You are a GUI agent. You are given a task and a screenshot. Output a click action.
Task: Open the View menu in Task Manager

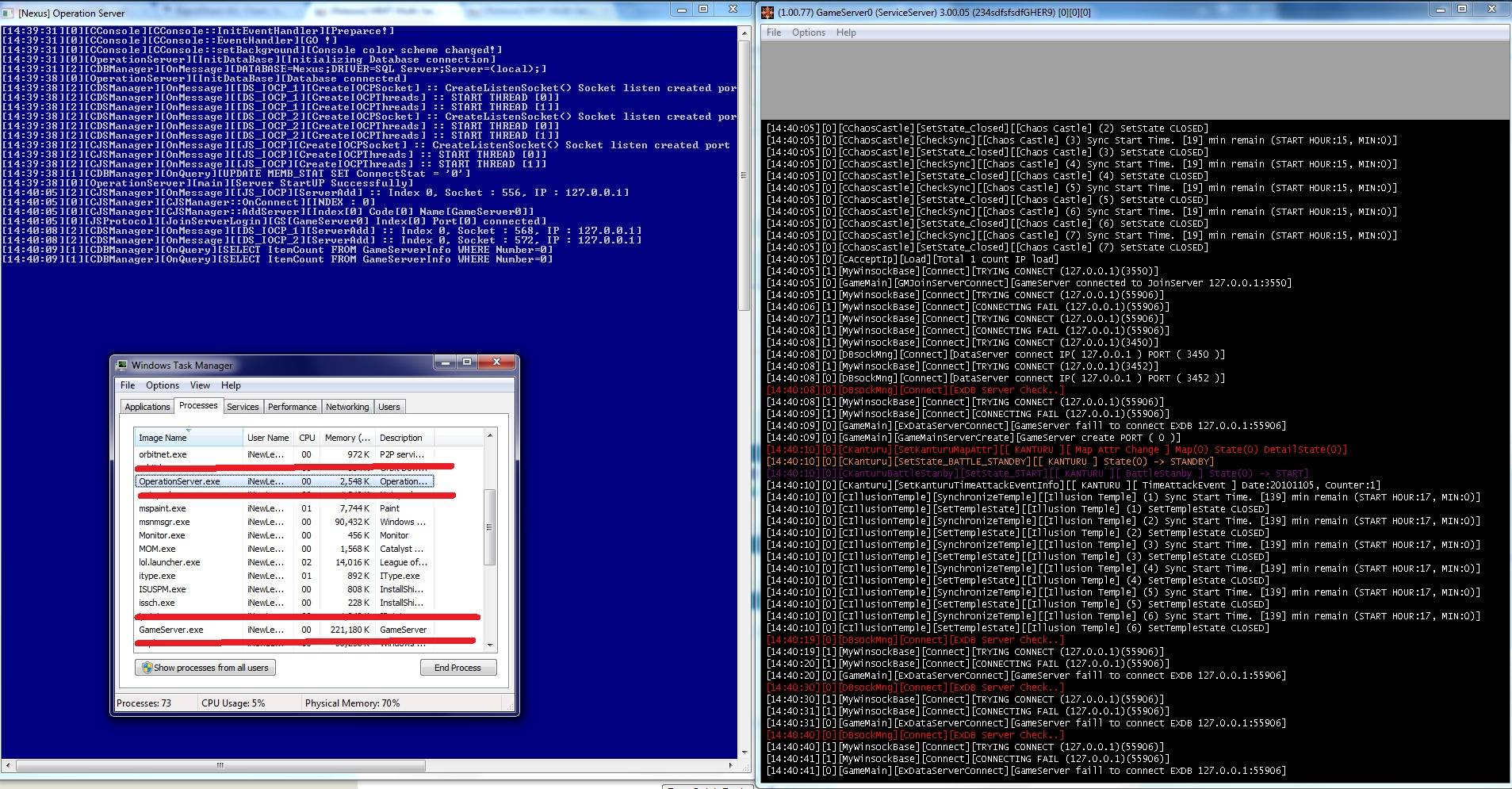(x=200, y=385)
